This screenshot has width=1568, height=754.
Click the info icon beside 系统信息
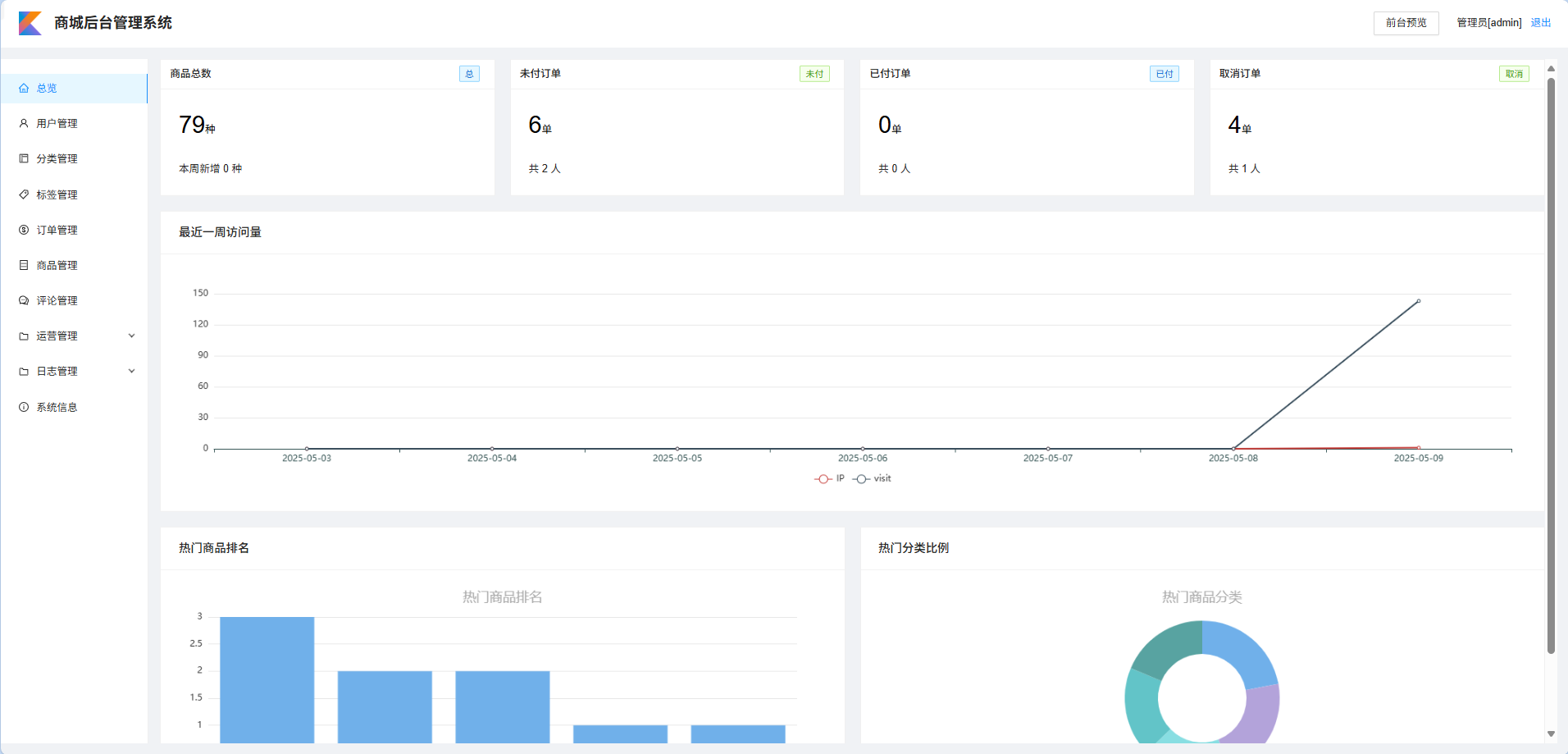pyautogui.click(x=24, y=407)
